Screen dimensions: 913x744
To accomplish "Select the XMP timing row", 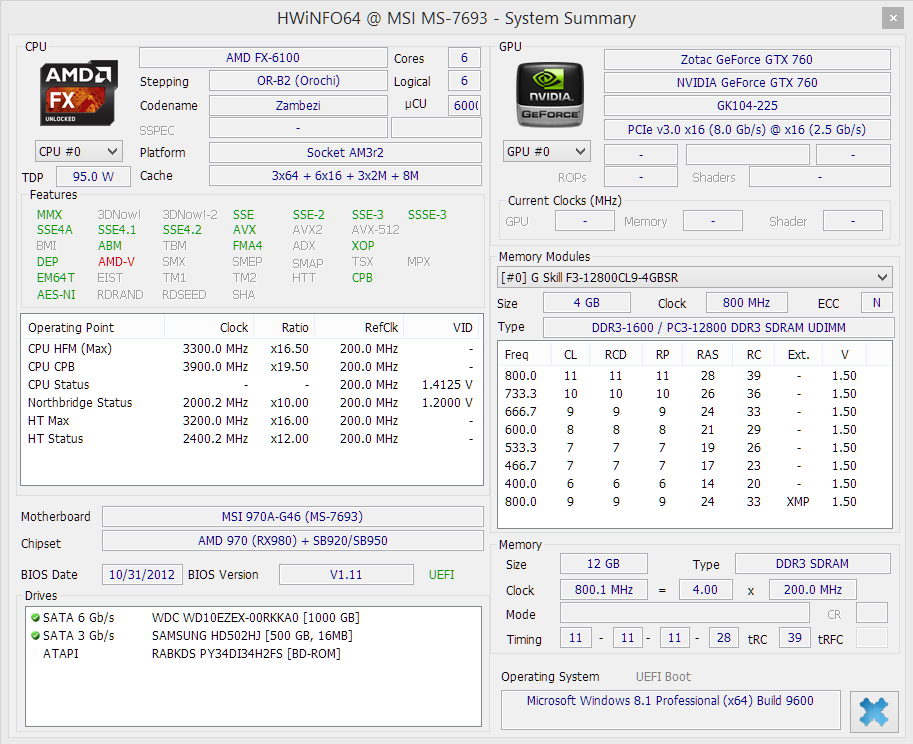I will click(x=695, y=502).
